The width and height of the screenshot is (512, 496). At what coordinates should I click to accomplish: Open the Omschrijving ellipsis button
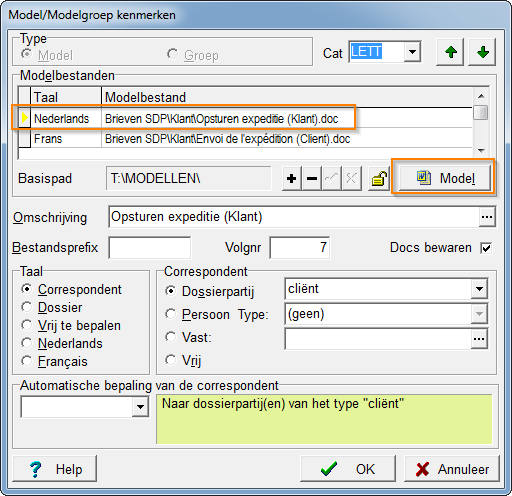point(487,217)
